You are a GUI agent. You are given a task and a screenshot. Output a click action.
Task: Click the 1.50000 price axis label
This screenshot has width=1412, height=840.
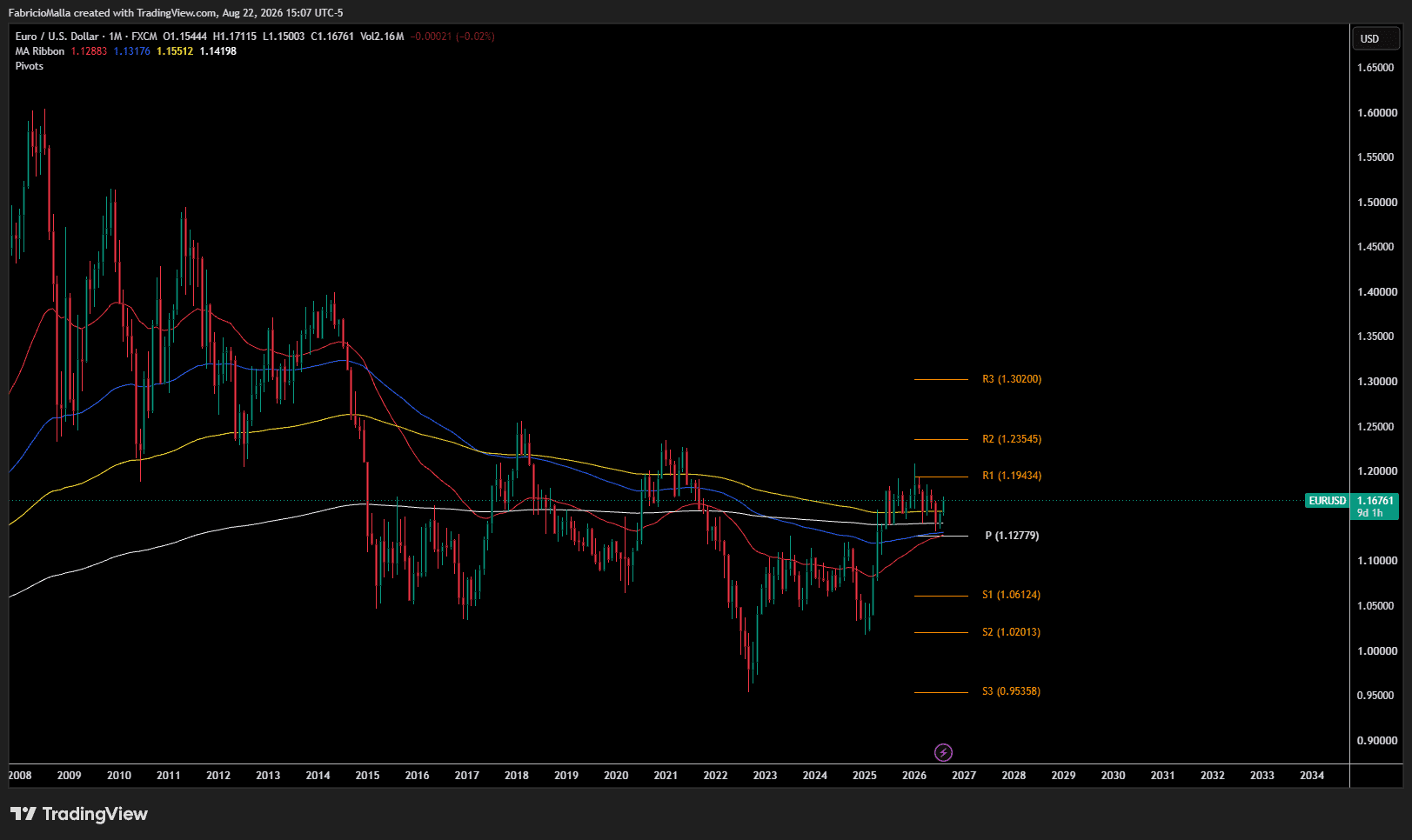[x=1377, y=203]
